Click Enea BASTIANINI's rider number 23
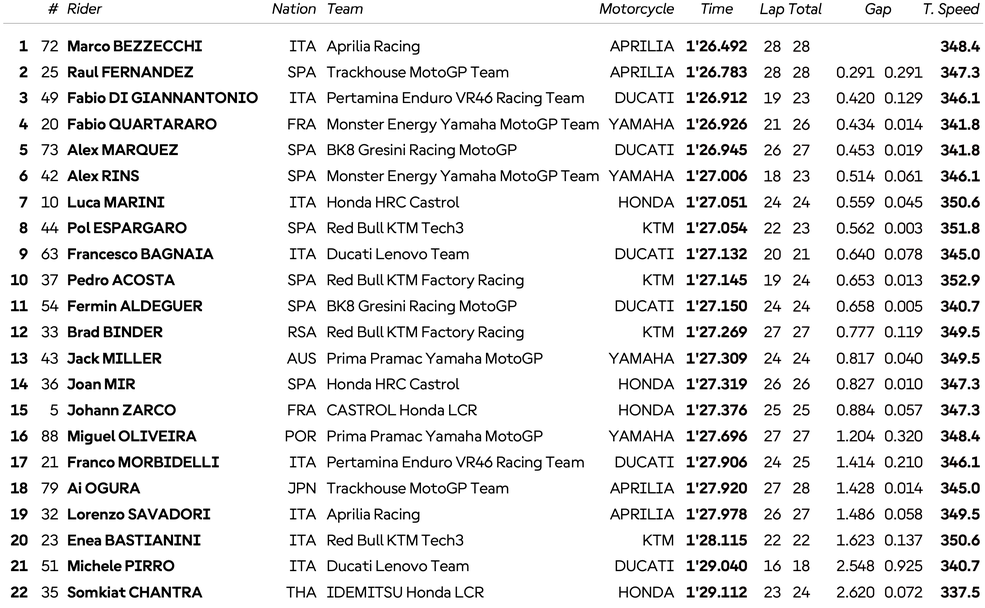Screen dimensions: 985x608 (x=50, y=540)
